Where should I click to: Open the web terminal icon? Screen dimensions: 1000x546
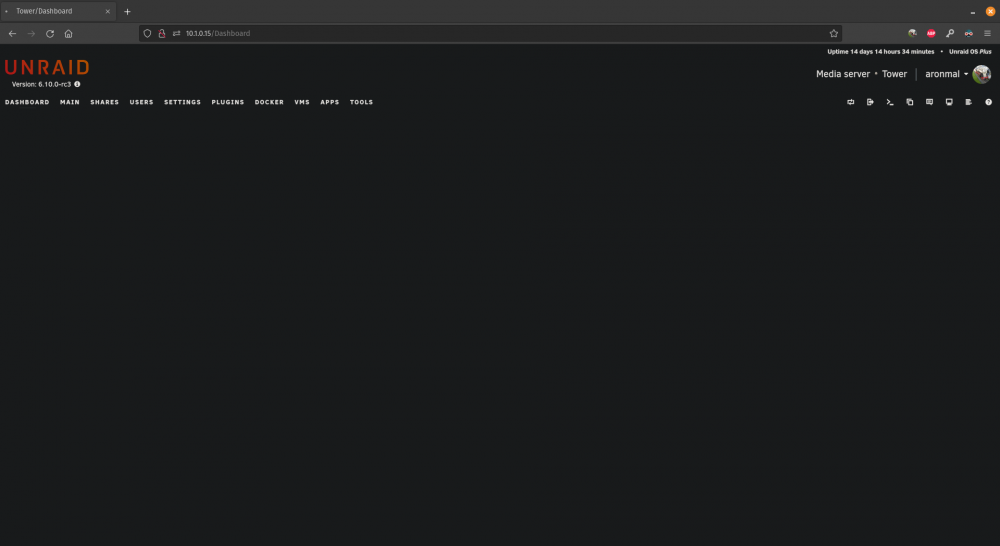pyautogui.click(x=890, y=102)
